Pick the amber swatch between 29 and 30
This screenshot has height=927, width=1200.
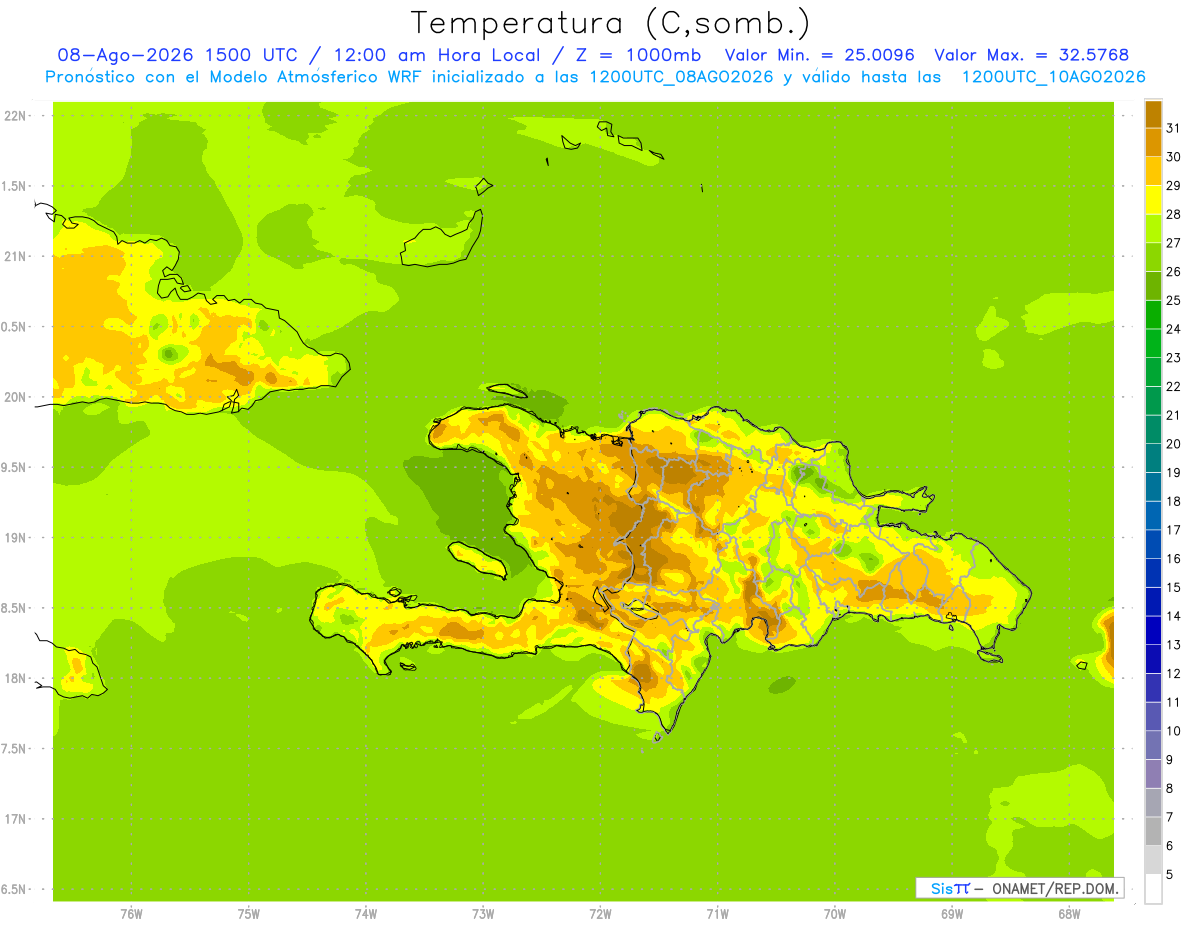[x=1153, y=171]
